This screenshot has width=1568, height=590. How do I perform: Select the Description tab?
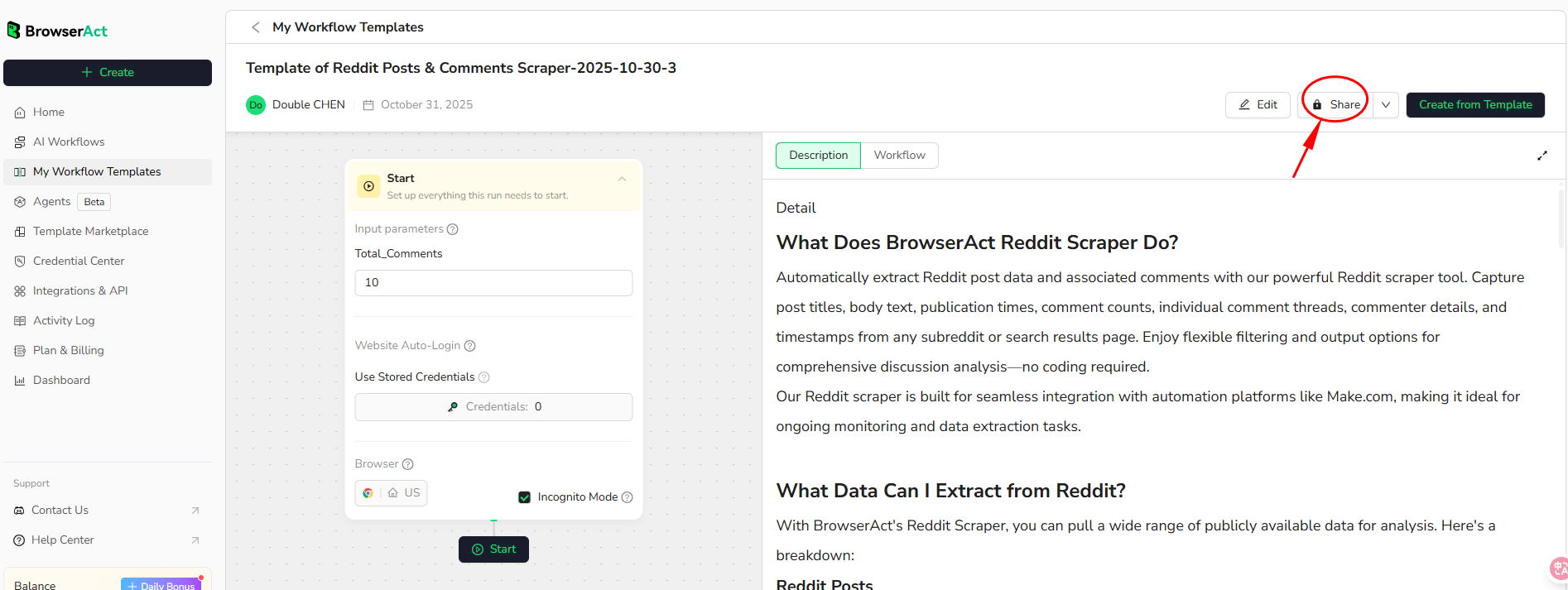(x=818, y=156)
